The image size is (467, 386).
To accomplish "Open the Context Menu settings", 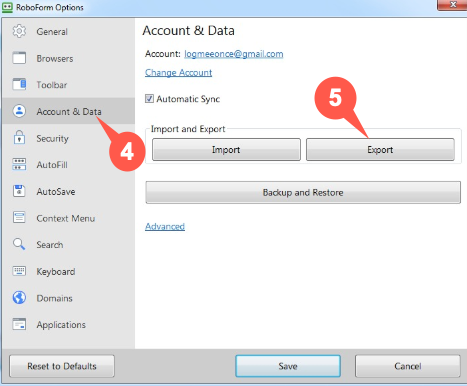I will (x=68, y=218).
